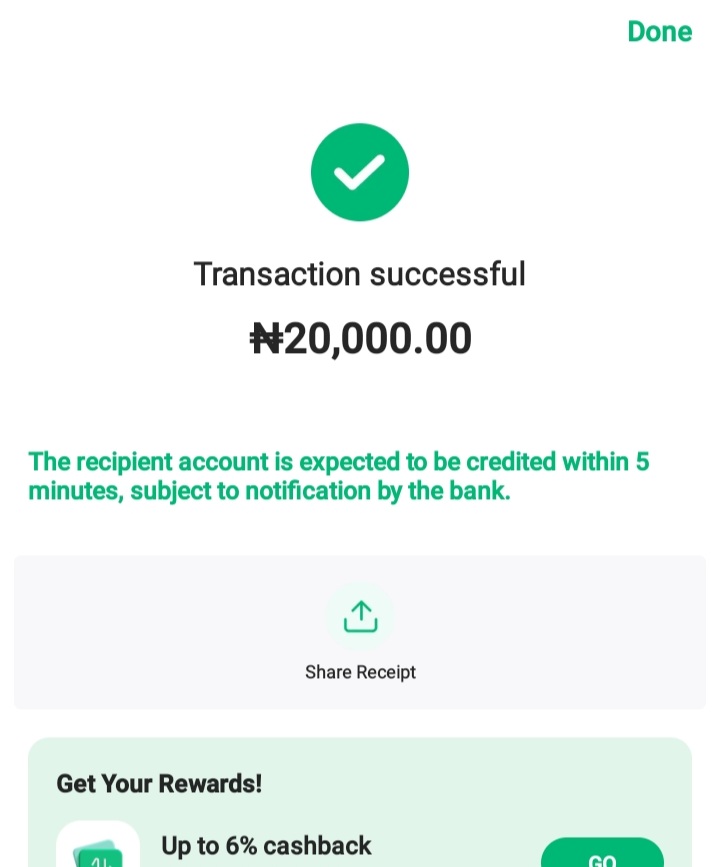Select the recipient account credited notice line
The width and height of the screenshot is (720, 867).
pos(338,462)
